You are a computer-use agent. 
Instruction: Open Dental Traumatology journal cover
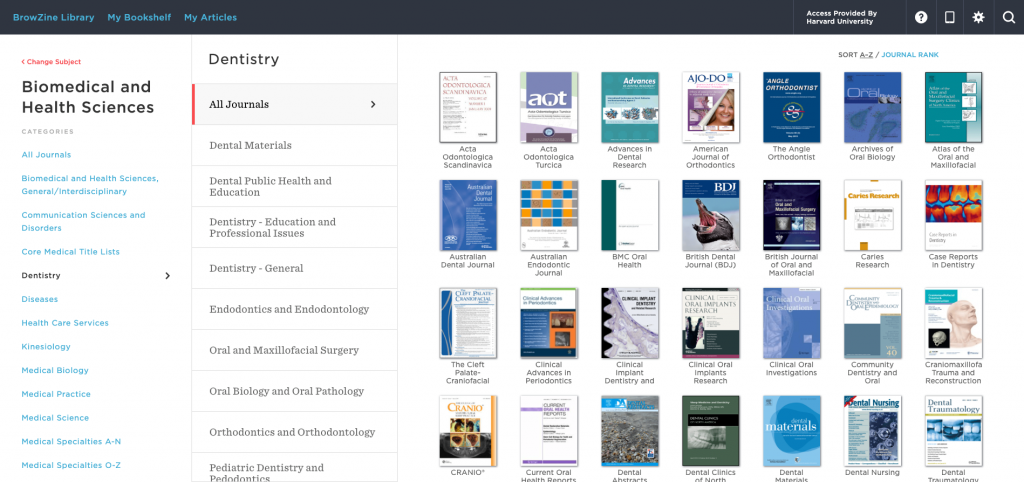click(954, 431)
